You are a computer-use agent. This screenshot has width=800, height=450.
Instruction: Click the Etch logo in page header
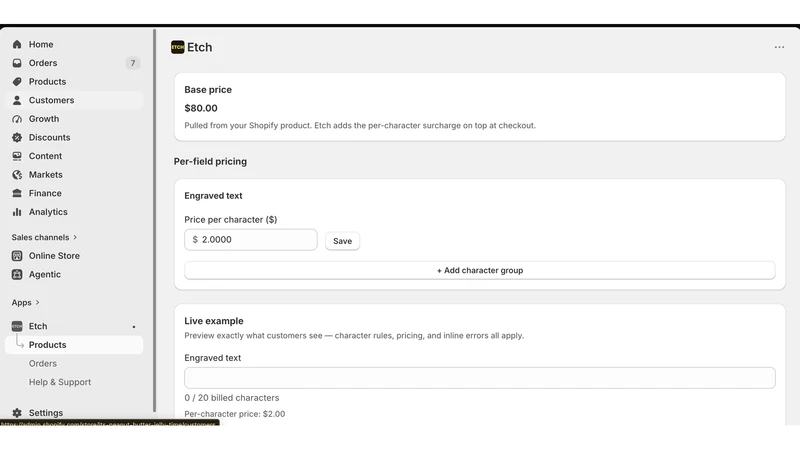click(x=178, y=47)
